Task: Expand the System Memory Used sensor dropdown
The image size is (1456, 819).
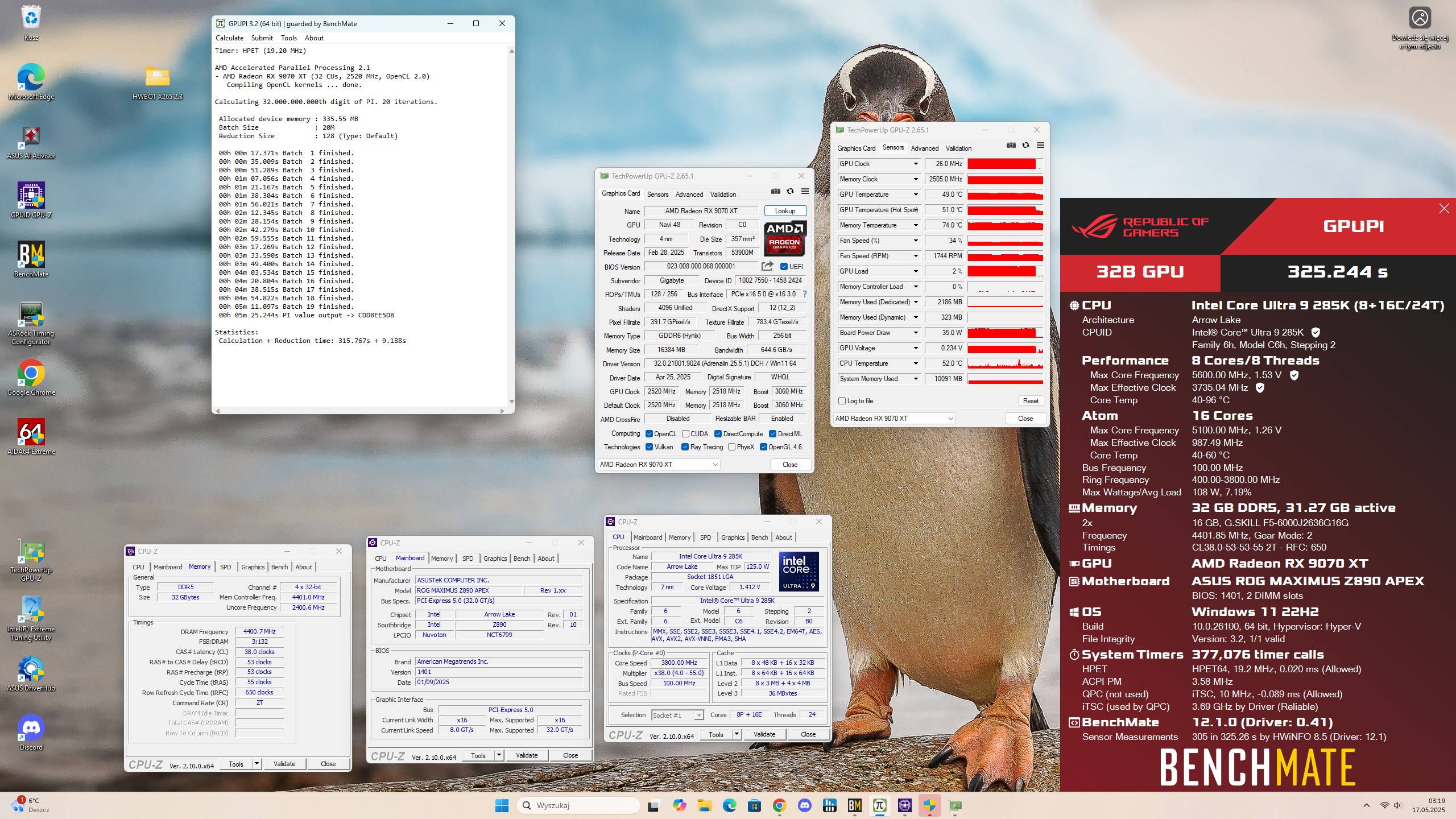Action: pos(915,379)
